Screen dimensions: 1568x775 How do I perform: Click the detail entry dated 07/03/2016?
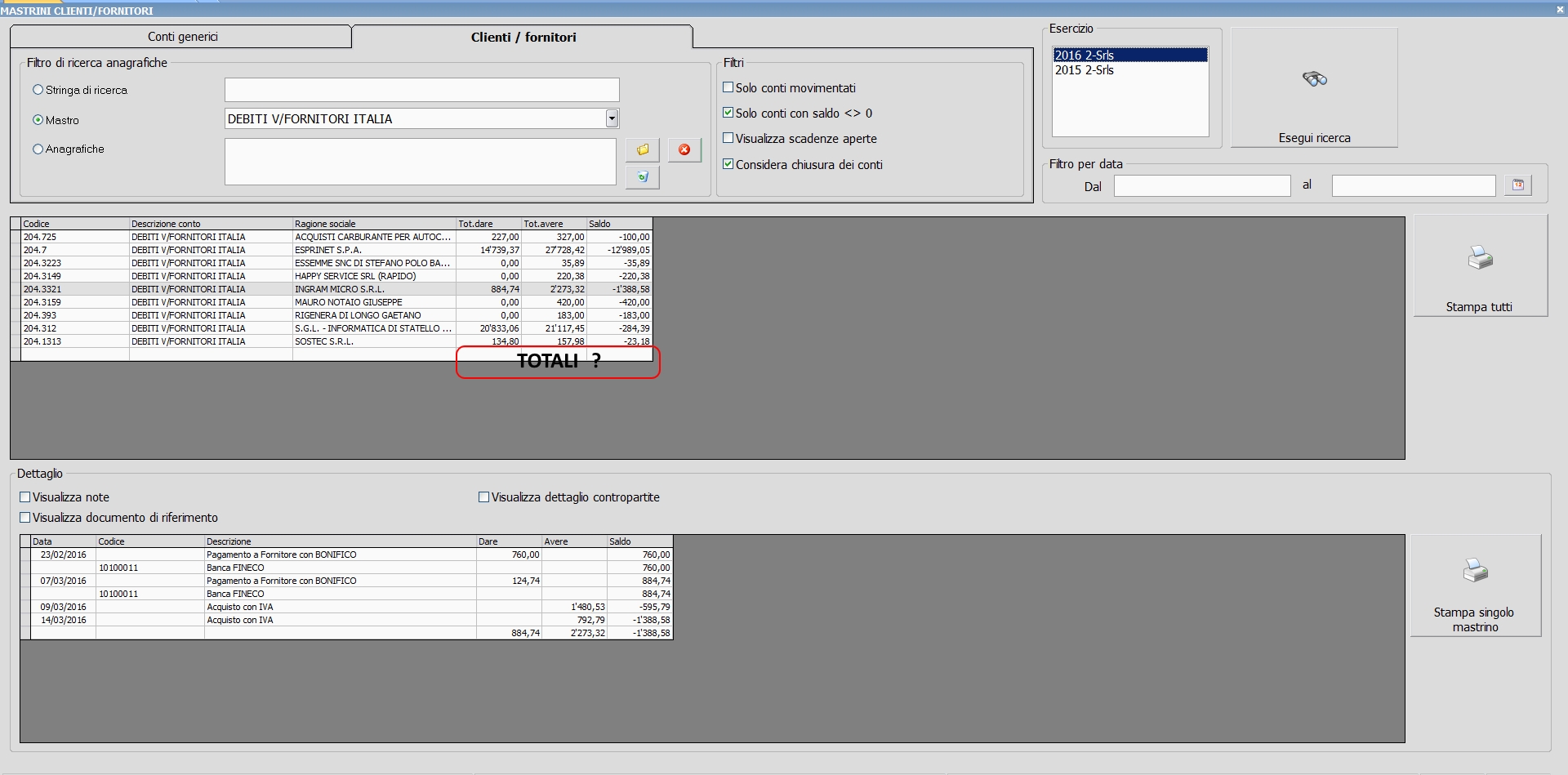346,581
